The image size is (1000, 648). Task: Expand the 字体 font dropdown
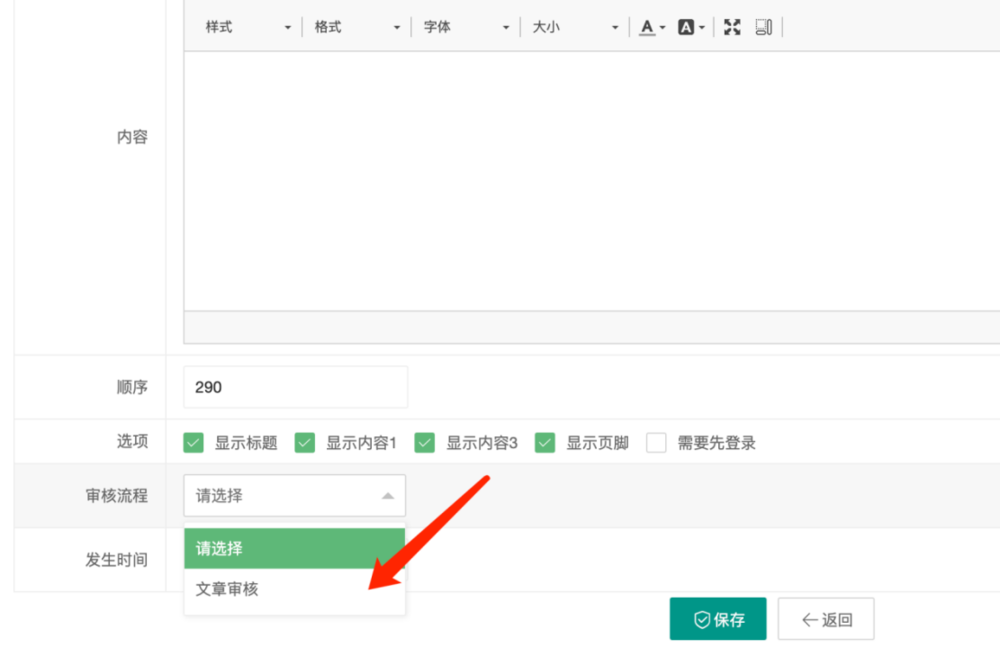(466, 27)
